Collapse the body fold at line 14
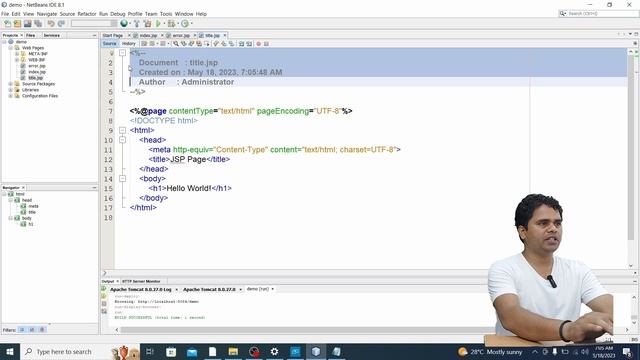 tap(122, 178)
